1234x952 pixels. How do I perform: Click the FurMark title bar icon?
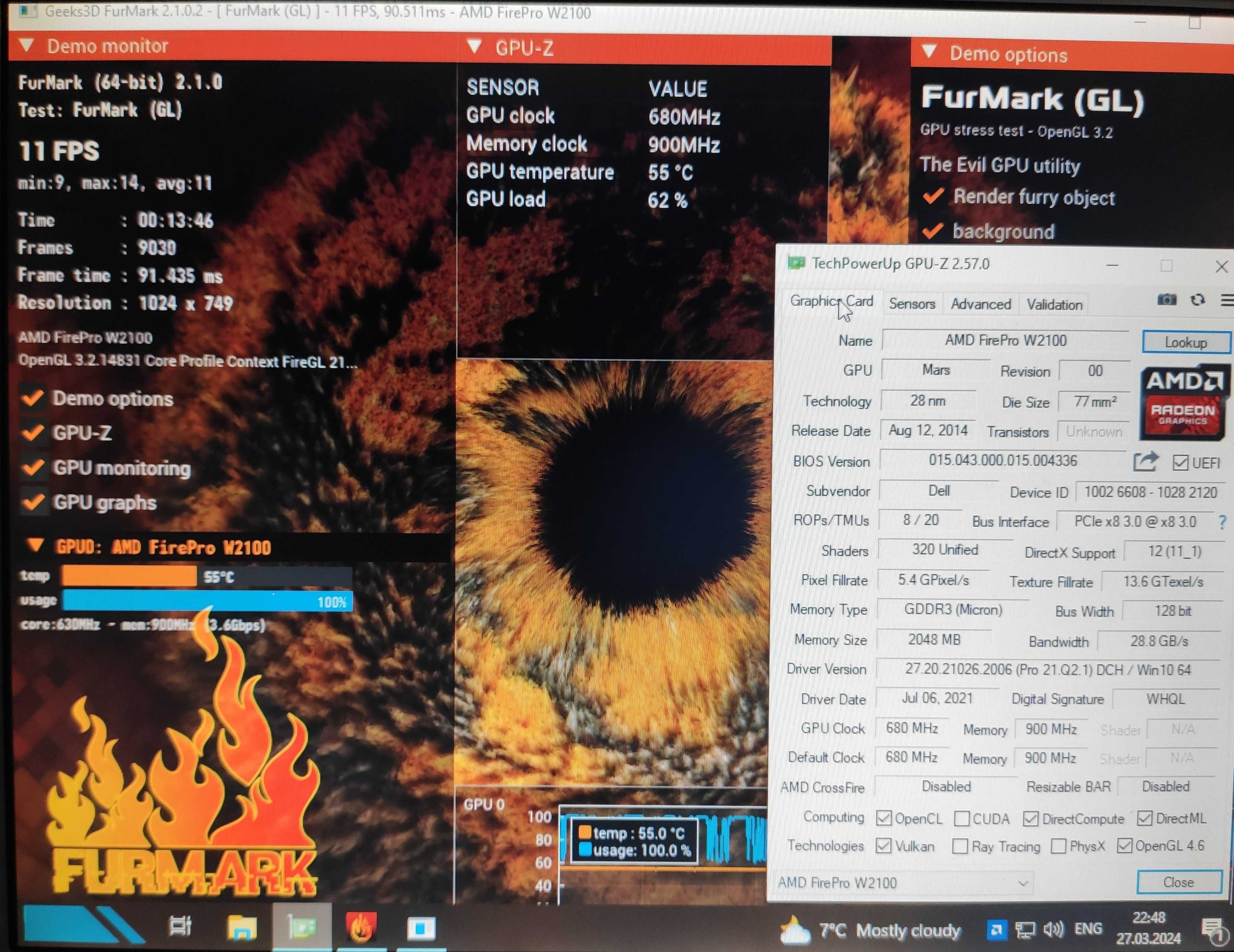pos(28,11)
